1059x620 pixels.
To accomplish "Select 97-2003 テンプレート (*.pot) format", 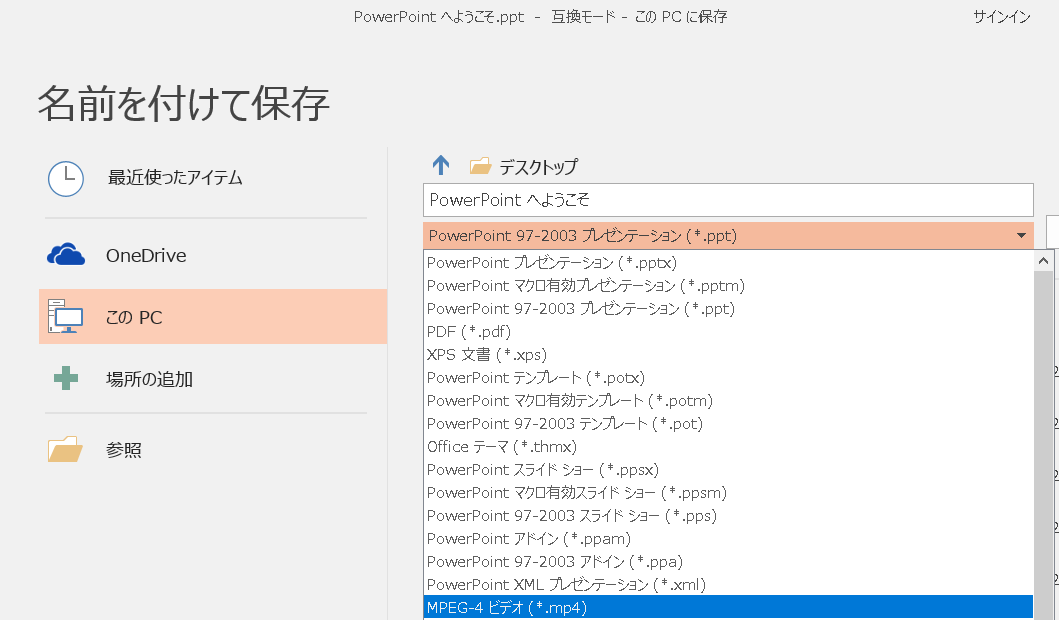I will 728,423.
